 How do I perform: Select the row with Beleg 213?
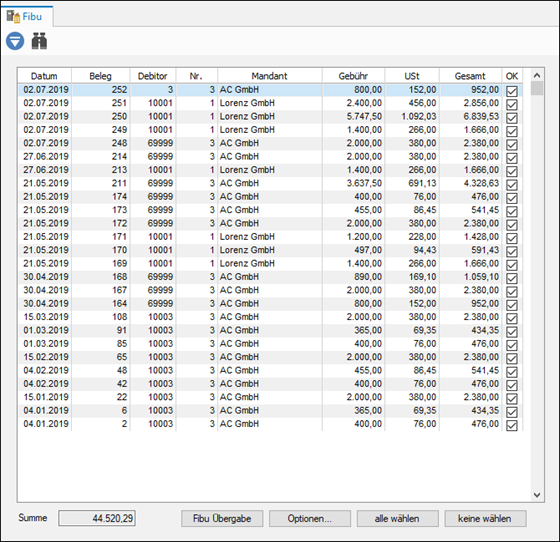pyautogui.click(x=270, y=170)
